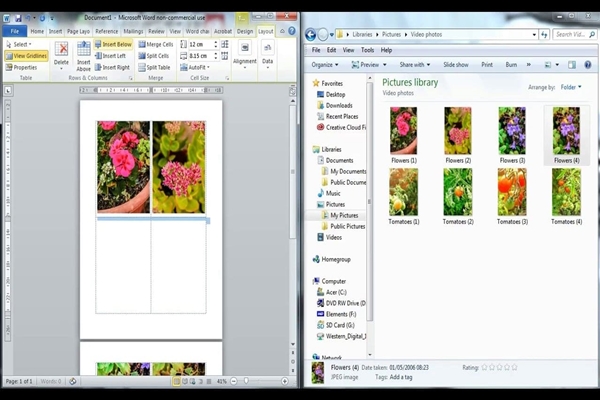Click Distribute Columns icon in Cell Size
Image resolution: width=600 pixels, height=400 pixels.
pos(225,56)
